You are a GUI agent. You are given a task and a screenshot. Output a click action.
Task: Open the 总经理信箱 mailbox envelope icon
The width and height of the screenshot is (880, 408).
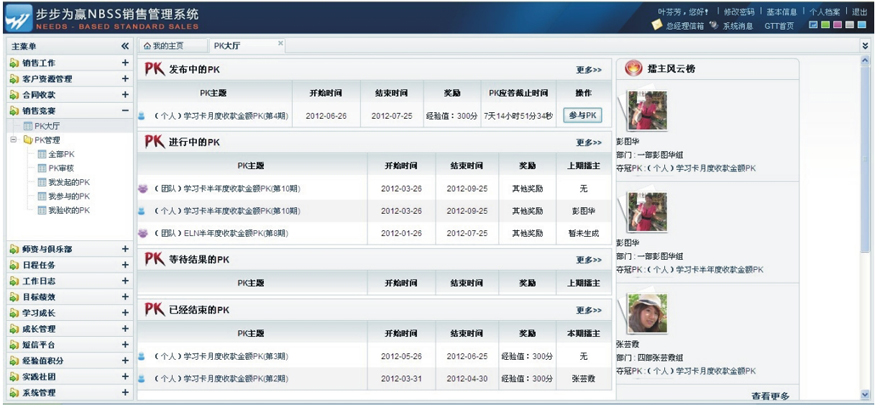point(659,26)
